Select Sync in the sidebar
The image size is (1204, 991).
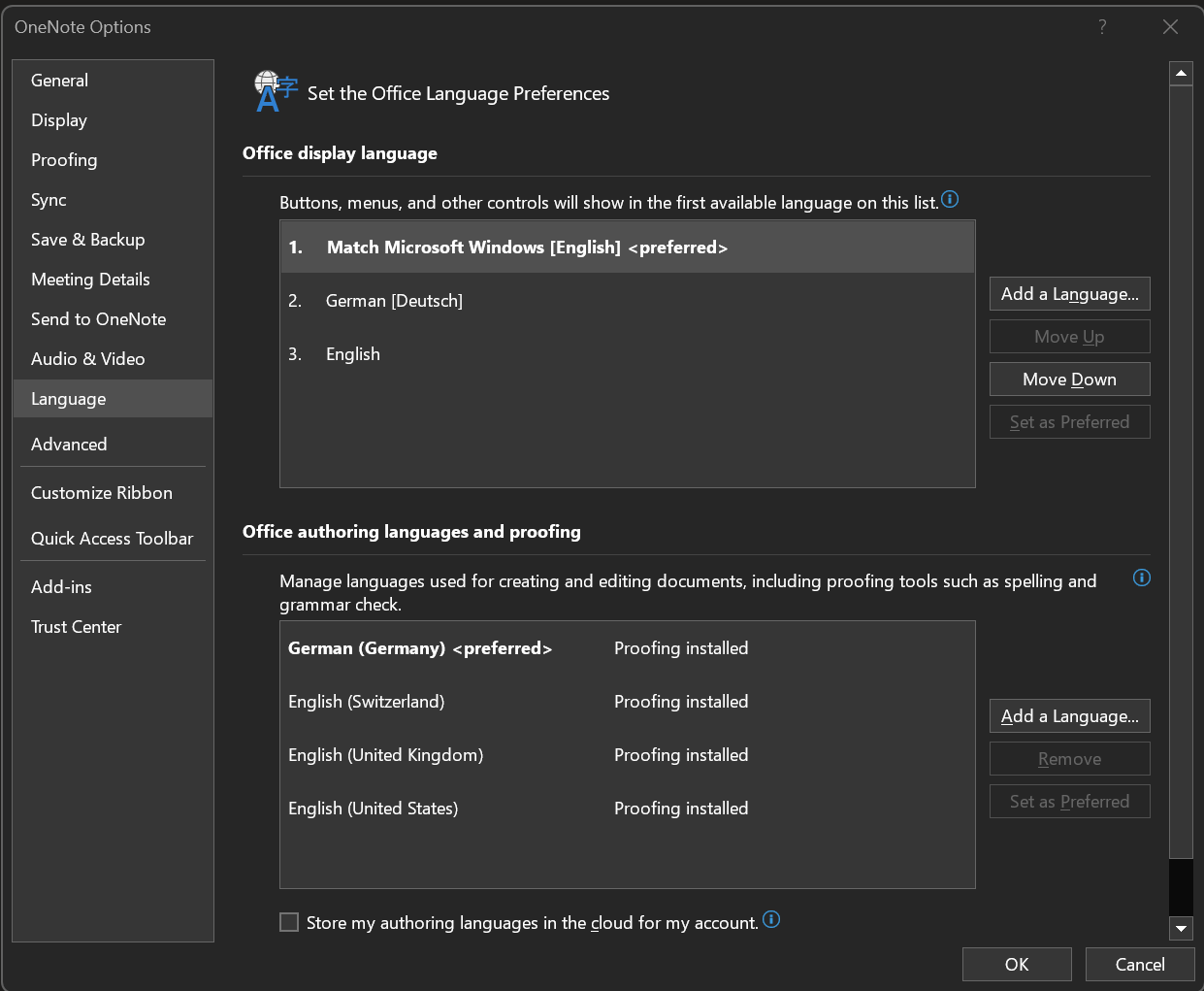pos(113,200)
